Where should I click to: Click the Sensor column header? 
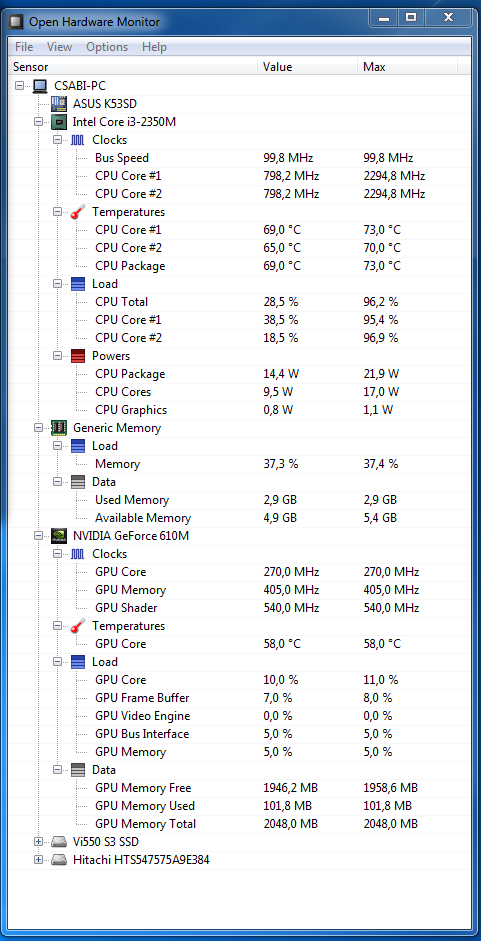coord(134,67)
